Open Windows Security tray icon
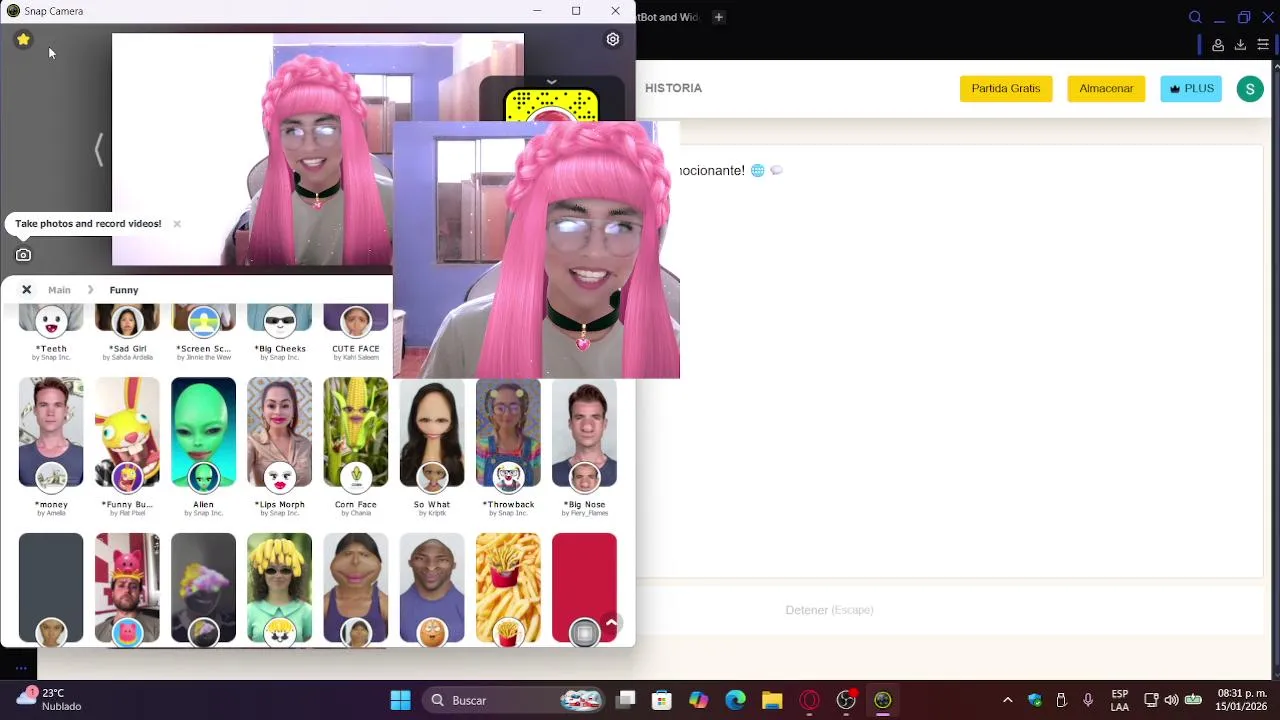The image size is (1280, 720). pos(1035,700)
